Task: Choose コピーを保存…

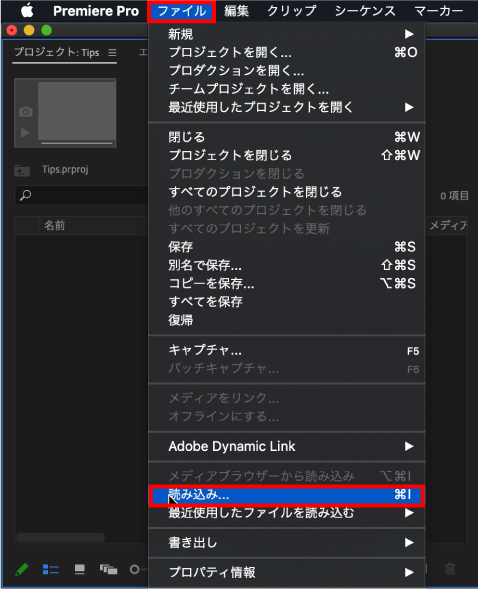Action: coord(287,283)
